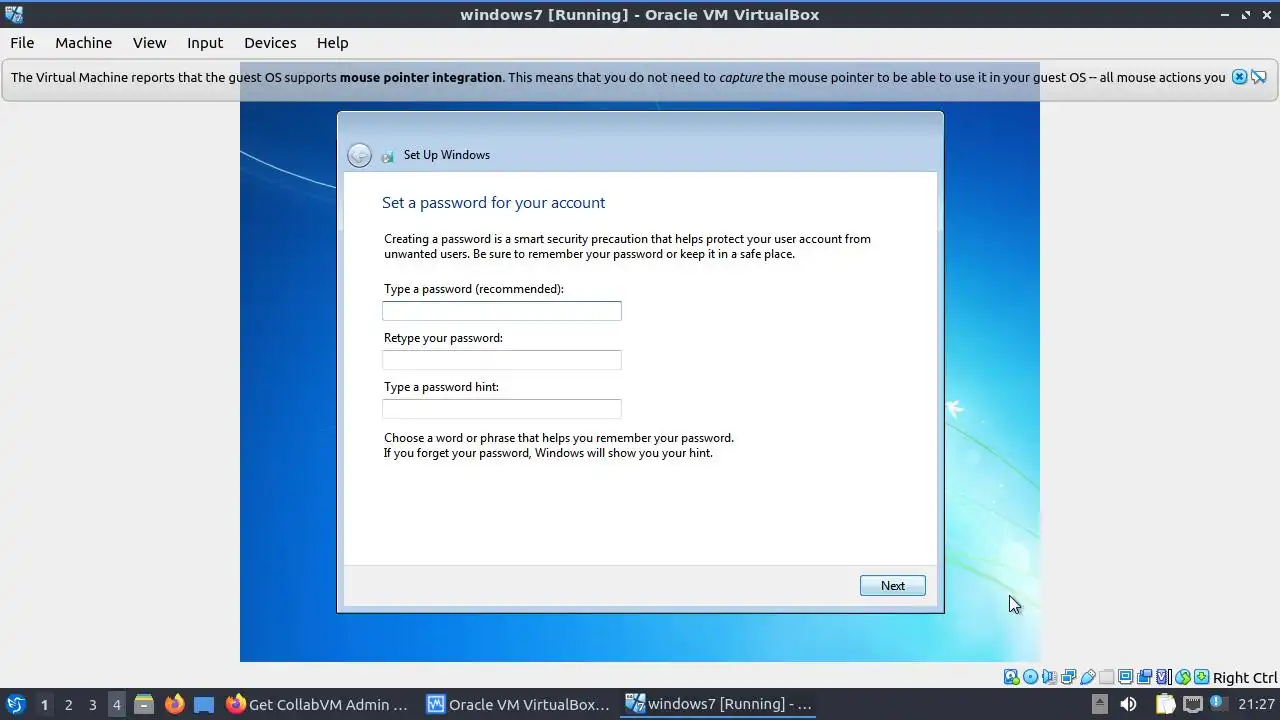Image resolution: width=1280 pixels, height=720 pixels.
Task: Switch to Get CollabVM Admin Firefox window
Action: [318, 704]
